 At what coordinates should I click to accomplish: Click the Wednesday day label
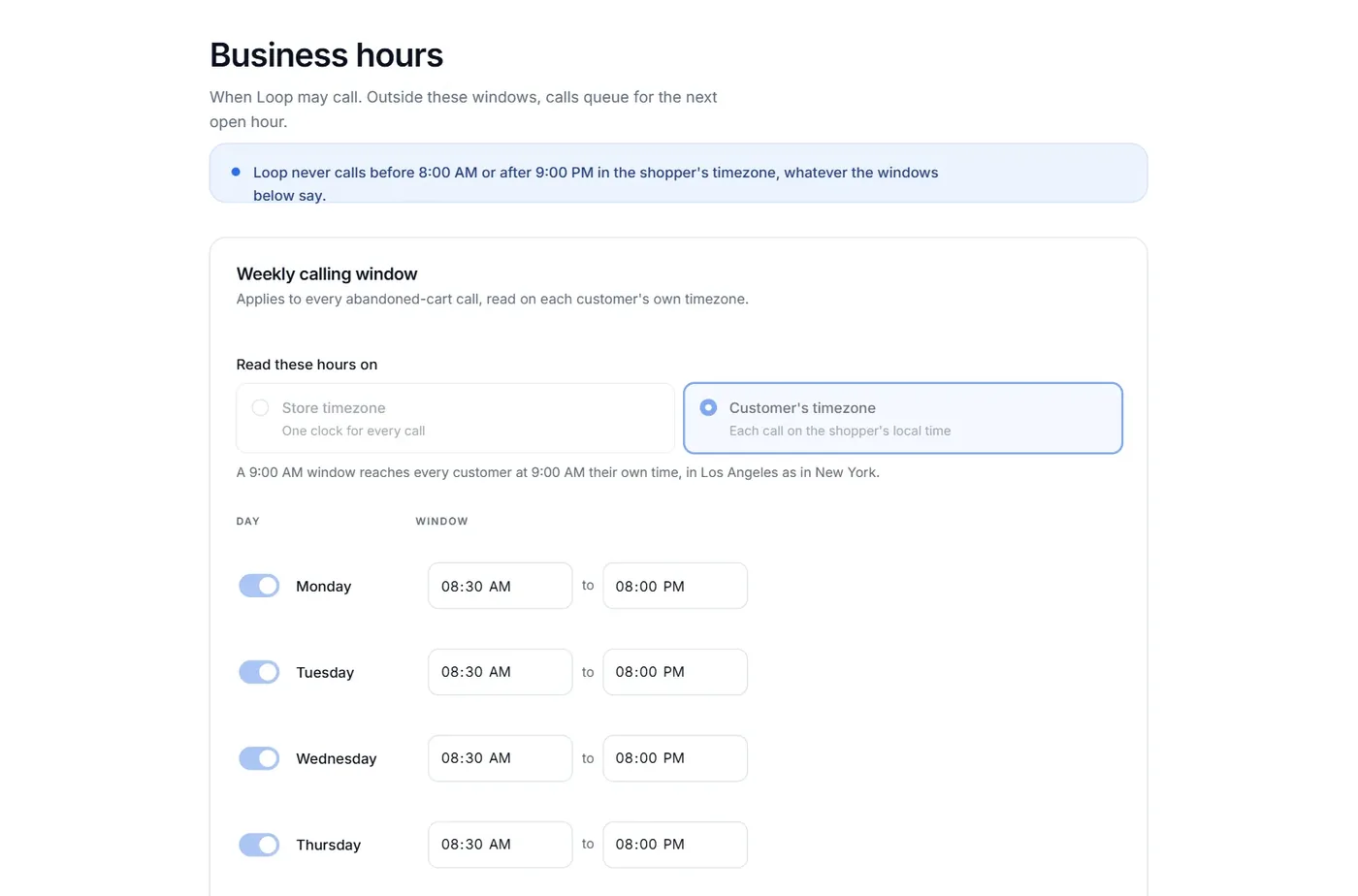336,759
